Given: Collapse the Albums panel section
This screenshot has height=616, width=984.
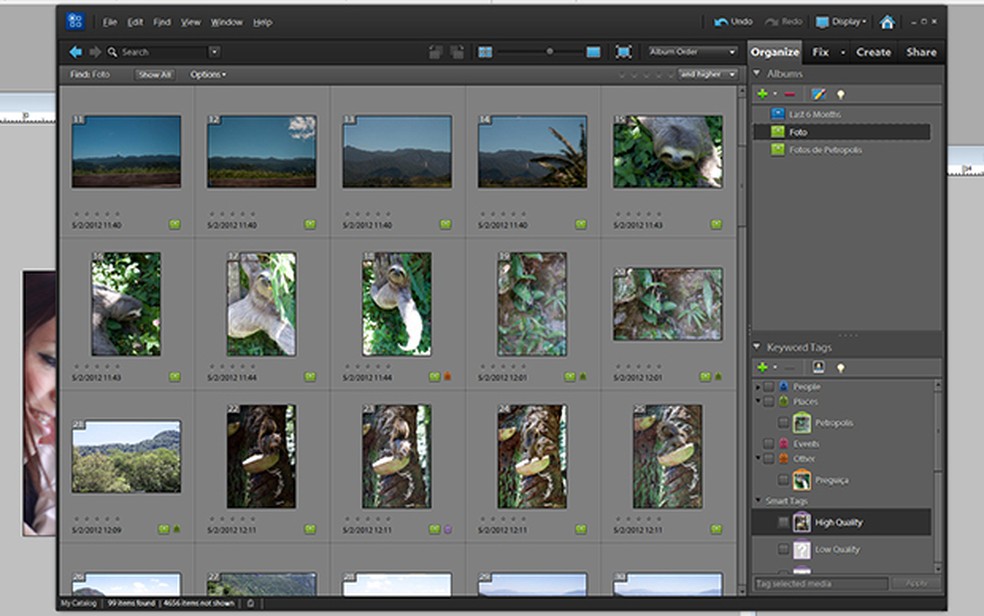Looking at the screenshot, I should (757, 74).
